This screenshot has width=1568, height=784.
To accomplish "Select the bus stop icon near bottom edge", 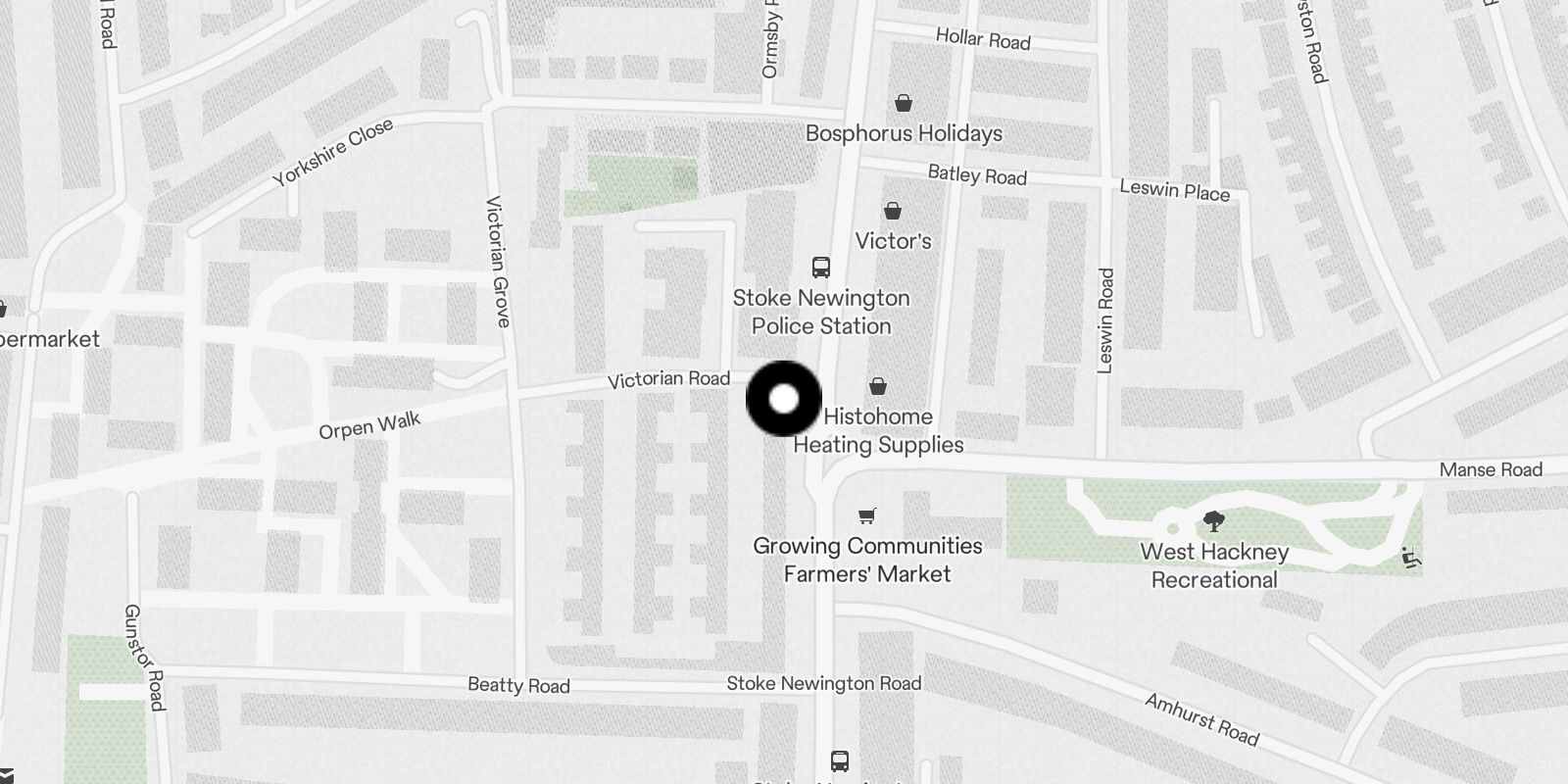I will pos(840,760).
